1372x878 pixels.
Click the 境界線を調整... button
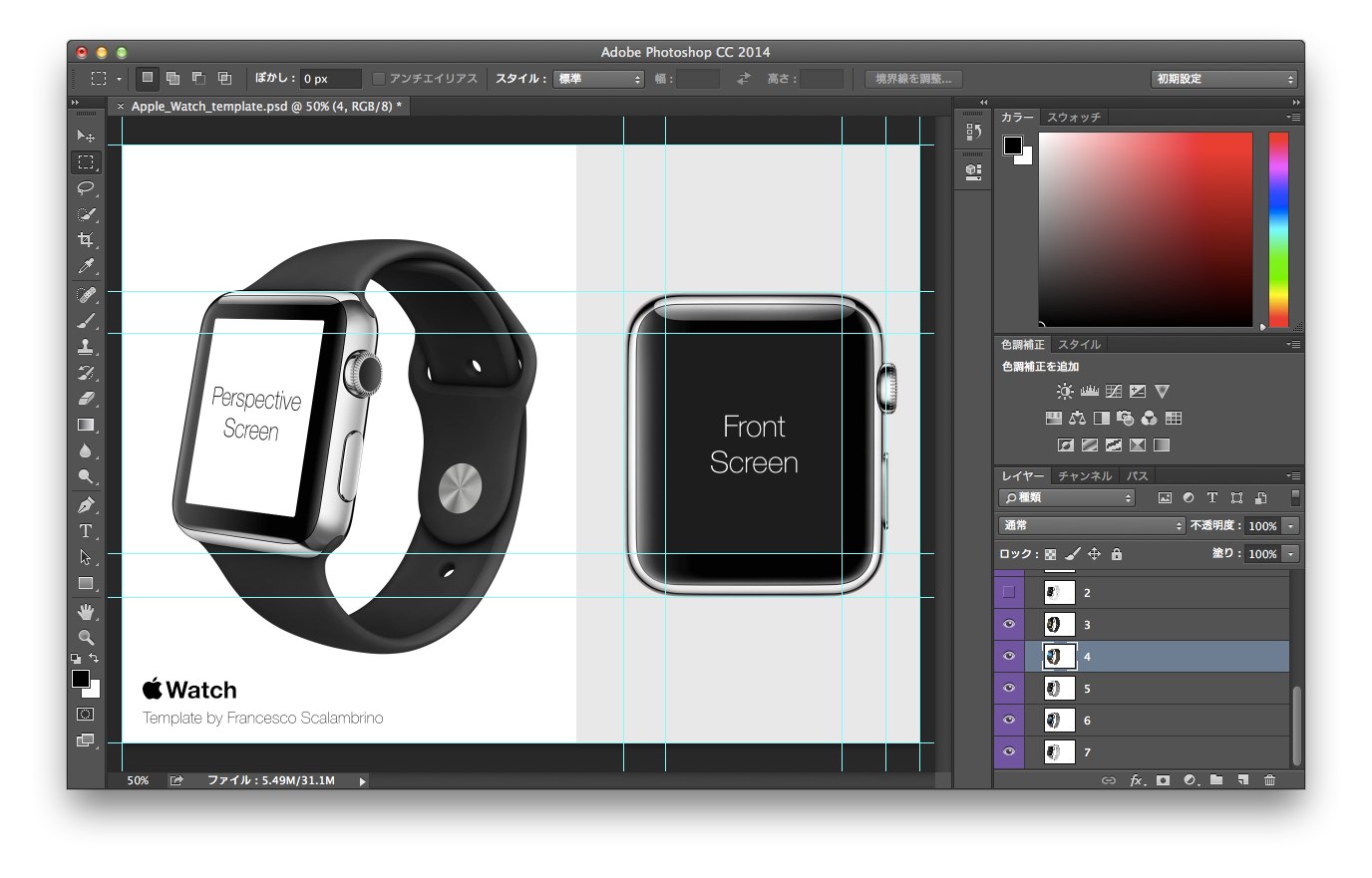click(x=913, y=79)
